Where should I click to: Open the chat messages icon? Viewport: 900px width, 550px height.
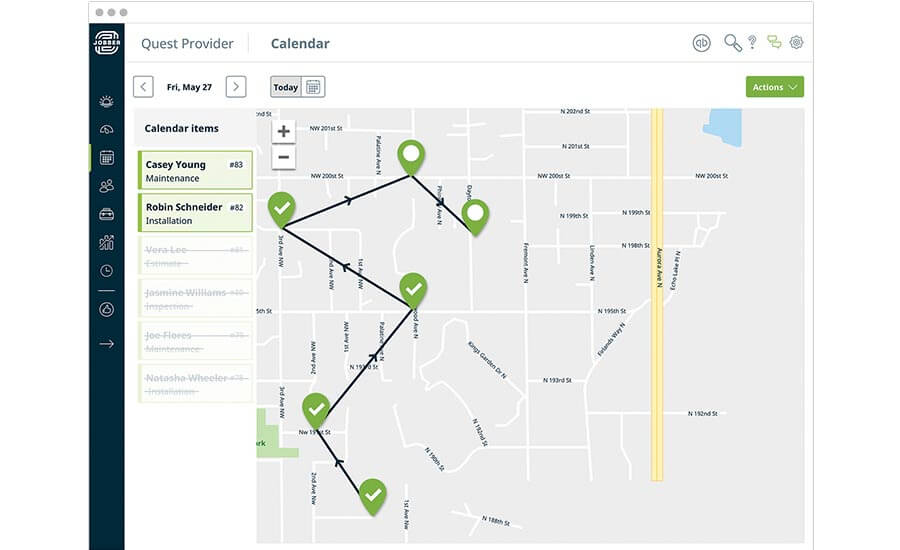774,42
